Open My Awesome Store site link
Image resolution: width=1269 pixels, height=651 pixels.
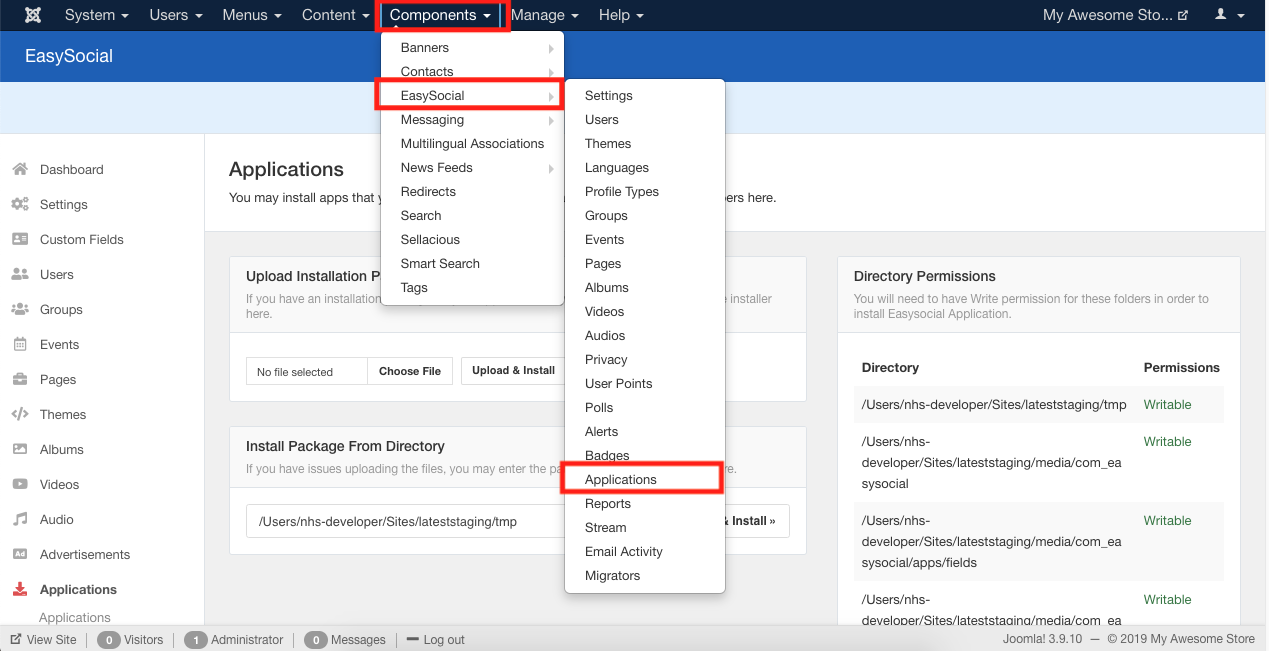coord(1107,14)
